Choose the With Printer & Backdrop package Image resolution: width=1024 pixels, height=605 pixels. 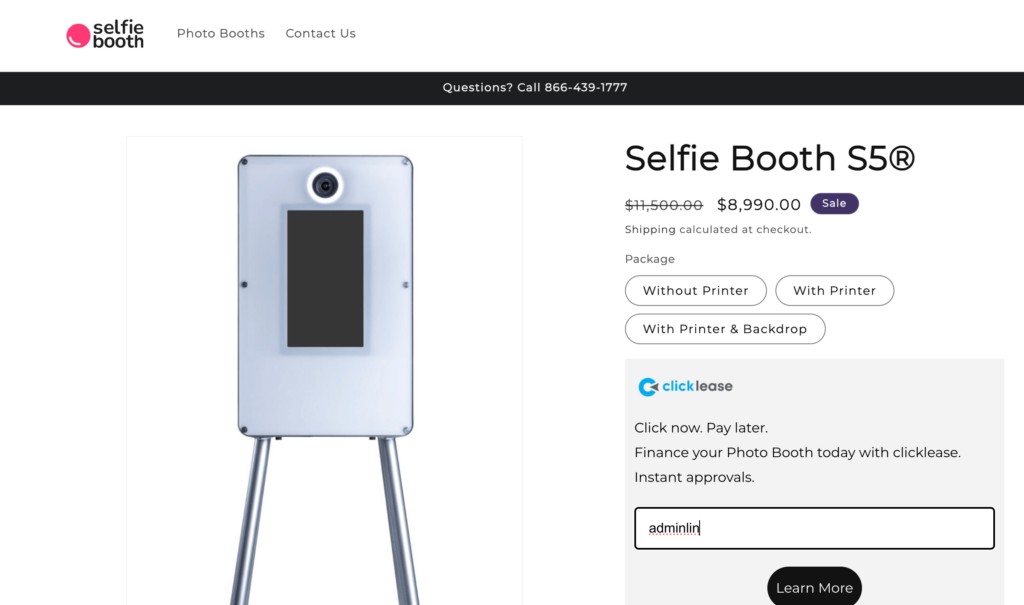724,329
